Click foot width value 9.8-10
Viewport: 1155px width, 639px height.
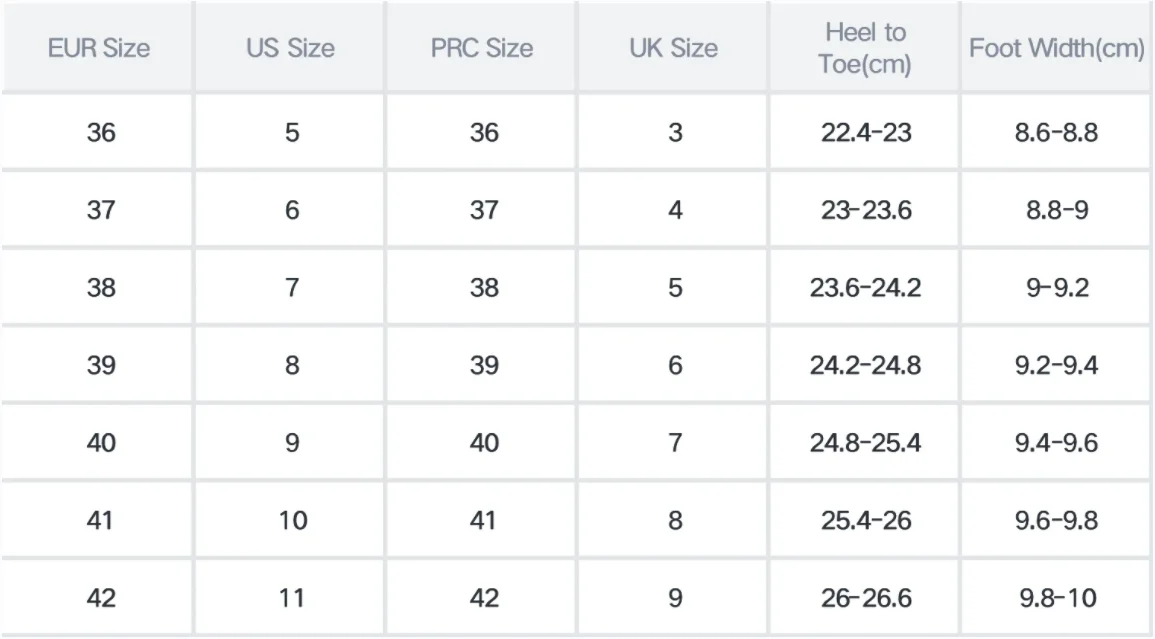coord(1057,598)
